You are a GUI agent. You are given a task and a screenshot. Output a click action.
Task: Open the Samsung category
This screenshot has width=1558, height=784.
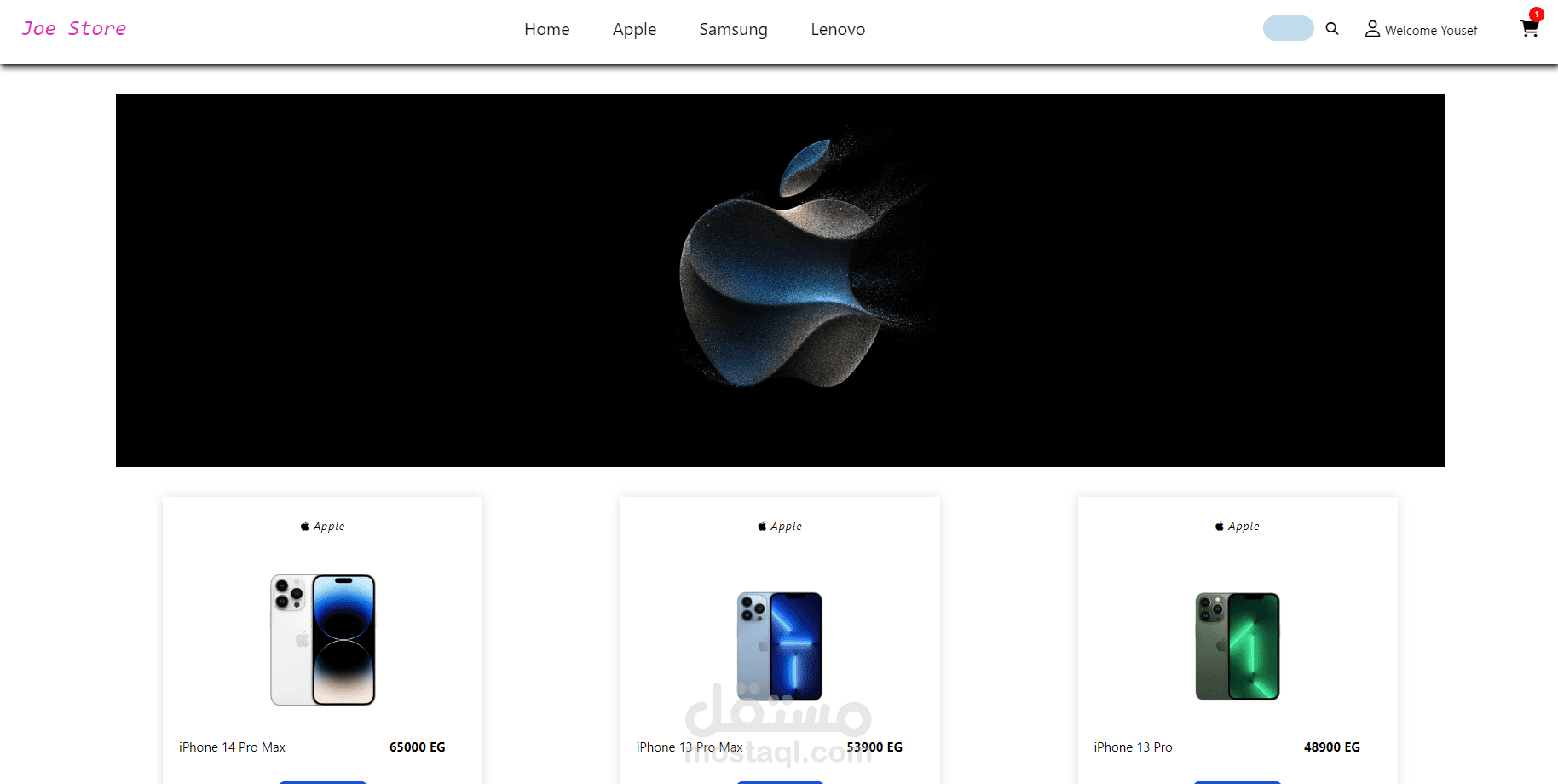point(733,30)
